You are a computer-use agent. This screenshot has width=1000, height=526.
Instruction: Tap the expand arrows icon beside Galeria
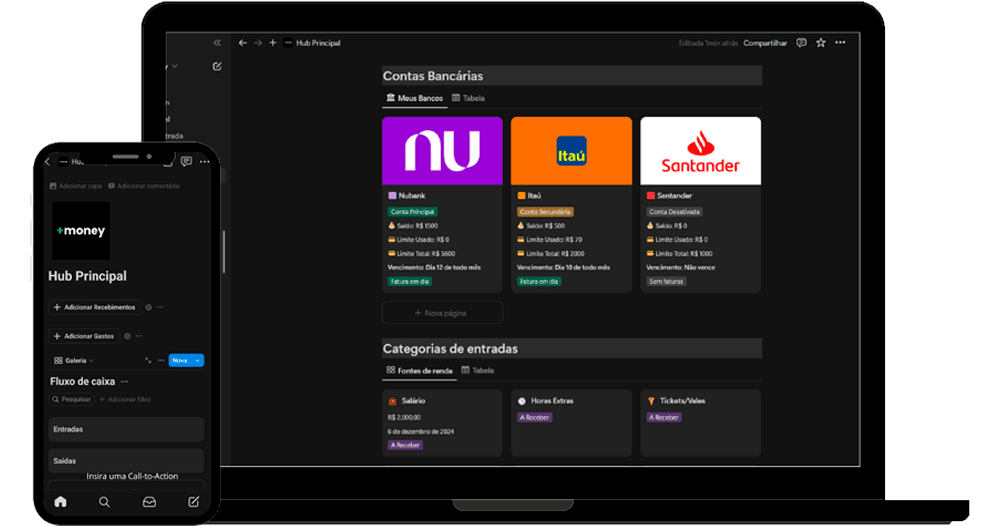coord(148,361)
